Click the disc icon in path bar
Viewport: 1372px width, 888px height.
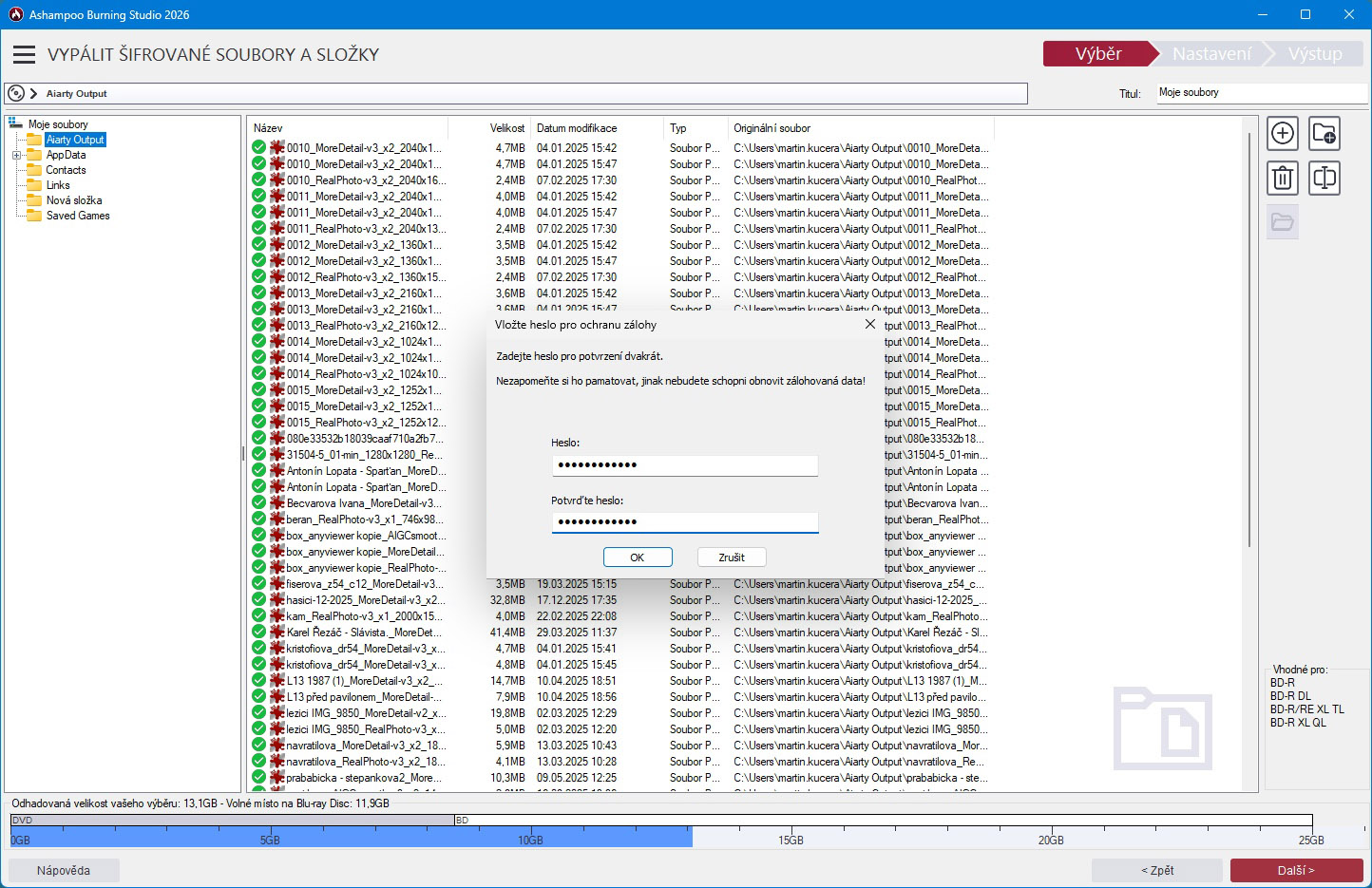coord(15,93)
